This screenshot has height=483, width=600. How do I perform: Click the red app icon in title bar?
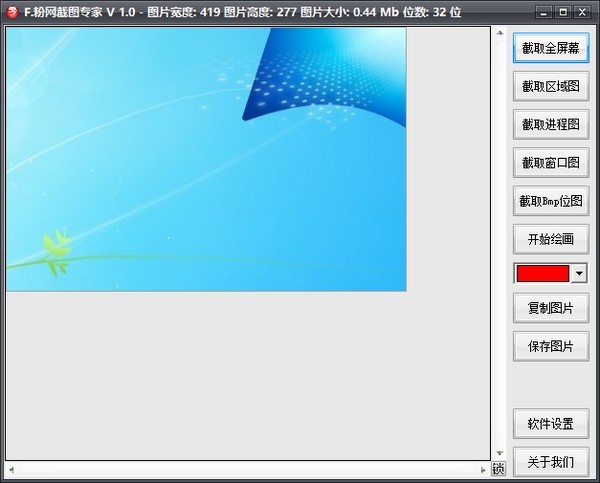coord(12,12)
